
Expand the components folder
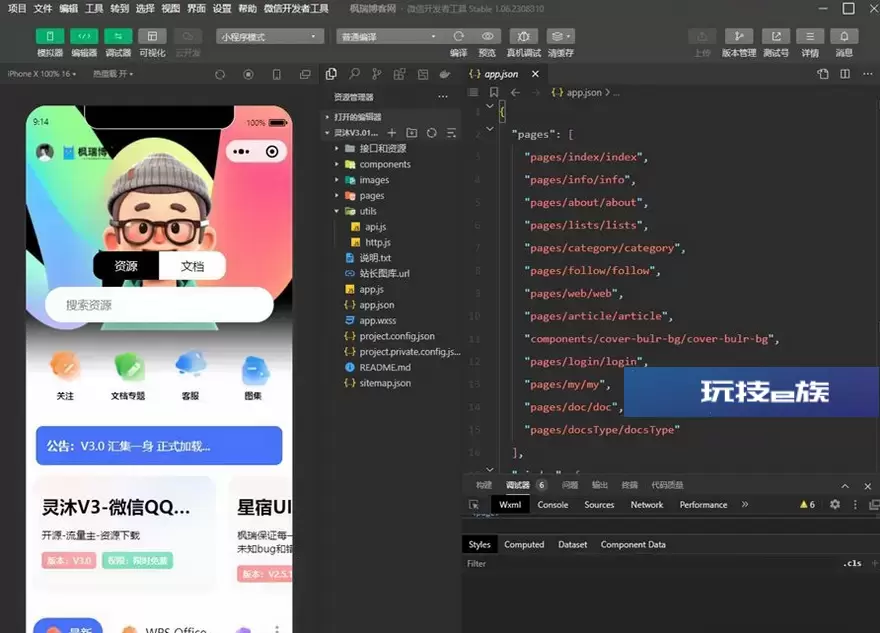tap(385, 164)
